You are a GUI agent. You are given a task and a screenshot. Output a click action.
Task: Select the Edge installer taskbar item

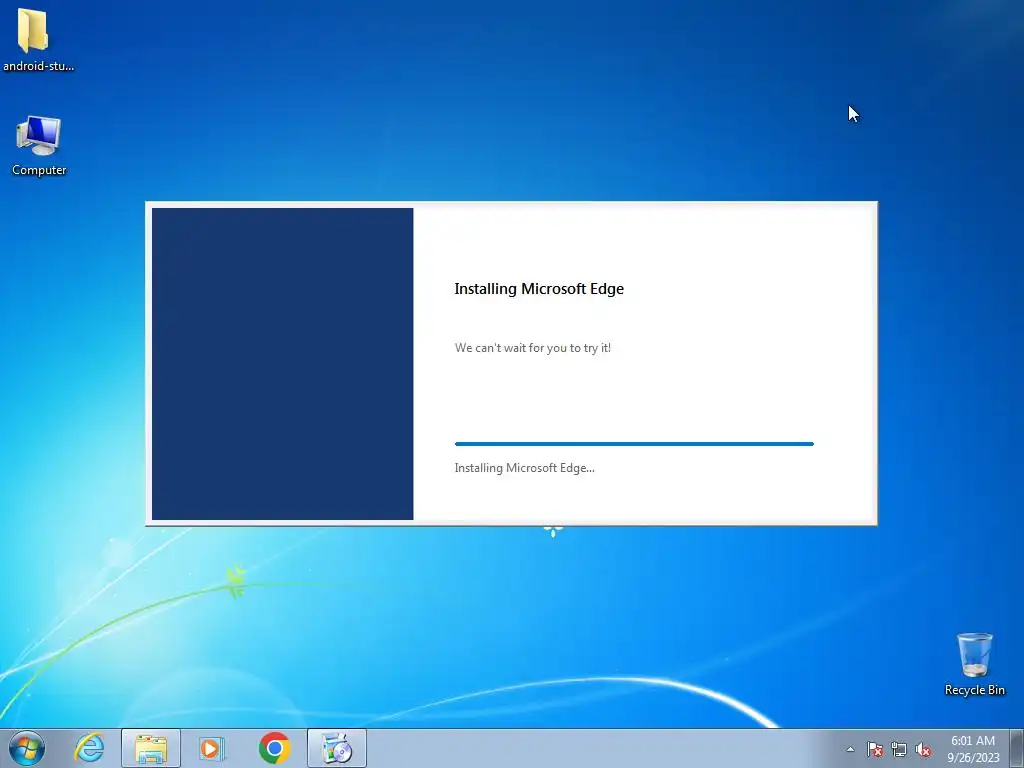(x=337, y=748)
